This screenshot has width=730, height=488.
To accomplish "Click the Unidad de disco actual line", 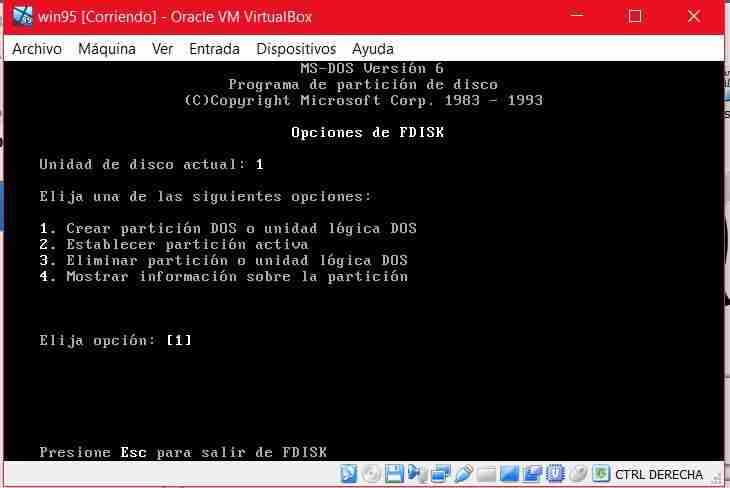I will pyautogui.click(x=152, y=164).
